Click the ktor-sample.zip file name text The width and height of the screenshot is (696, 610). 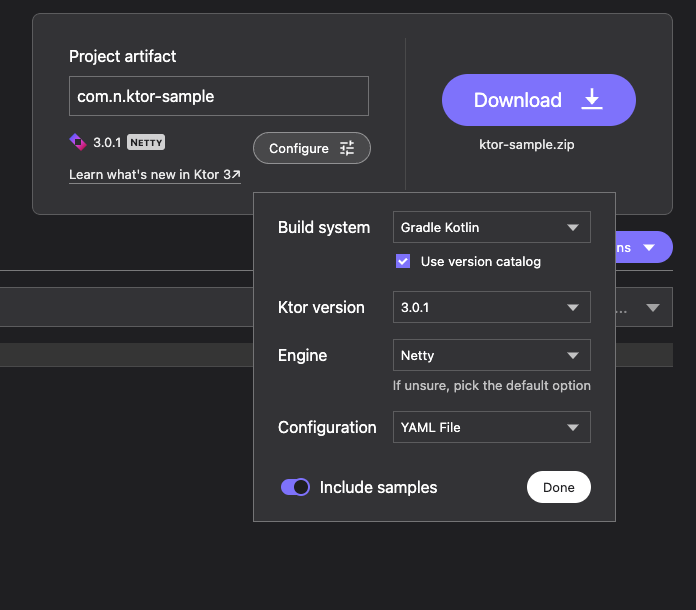pyautogui.click(x=526, y=145)
